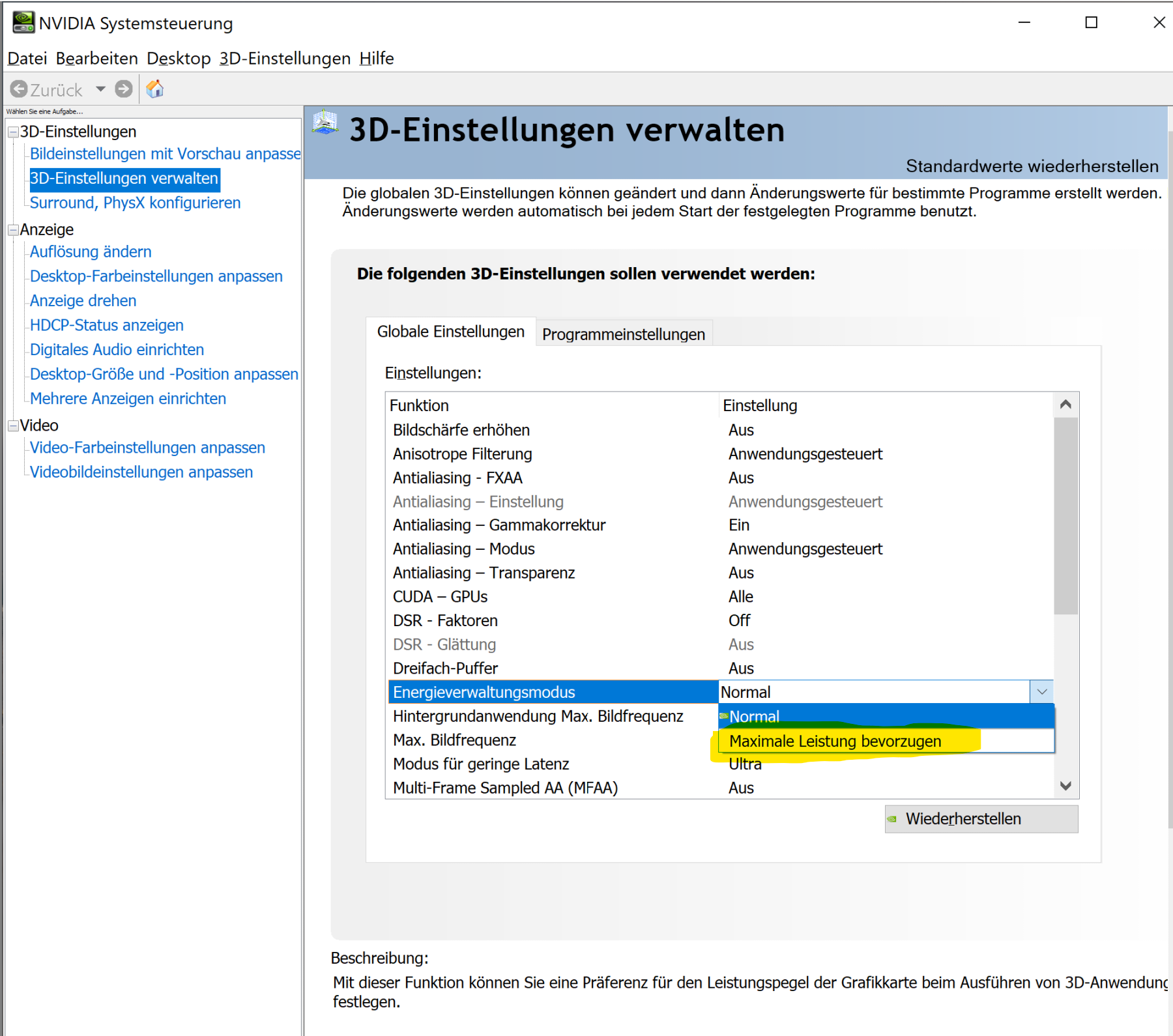Select Antialiasing – Gammakorrektur row
This screenshot has height=1036, width=1173.
[720, 525]
